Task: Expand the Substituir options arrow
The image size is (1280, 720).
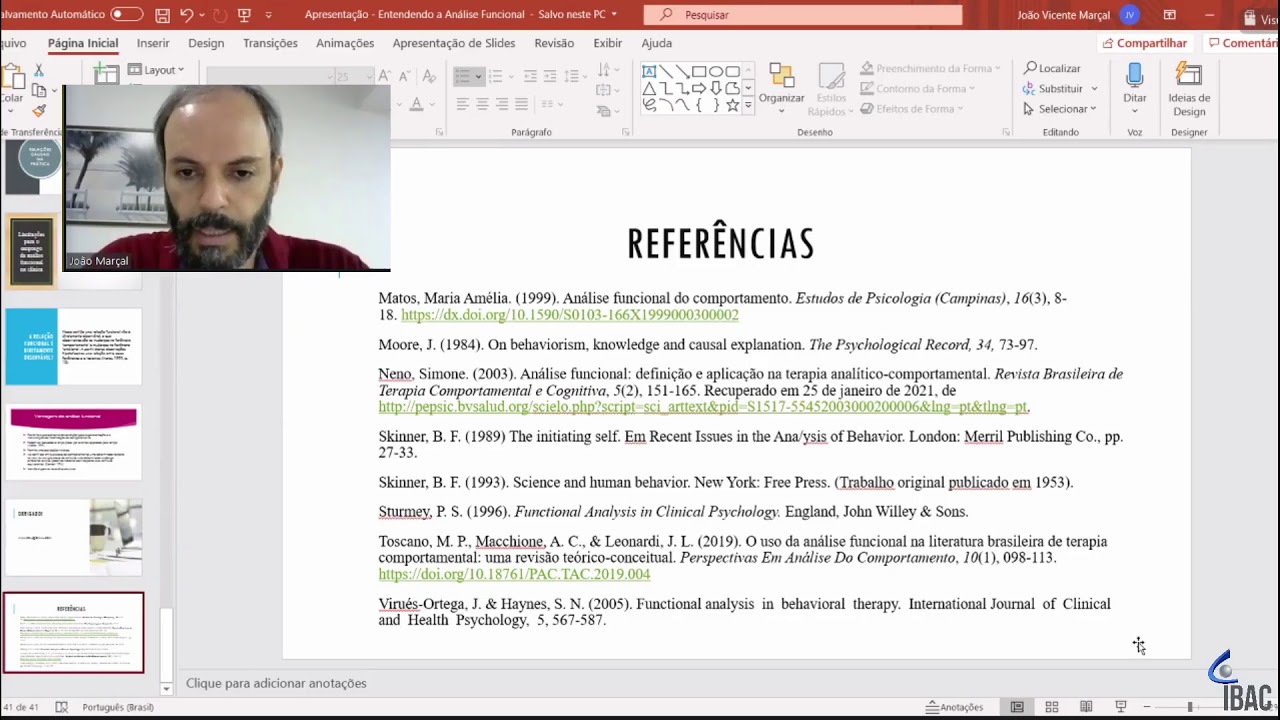Action: (1095, 89)
